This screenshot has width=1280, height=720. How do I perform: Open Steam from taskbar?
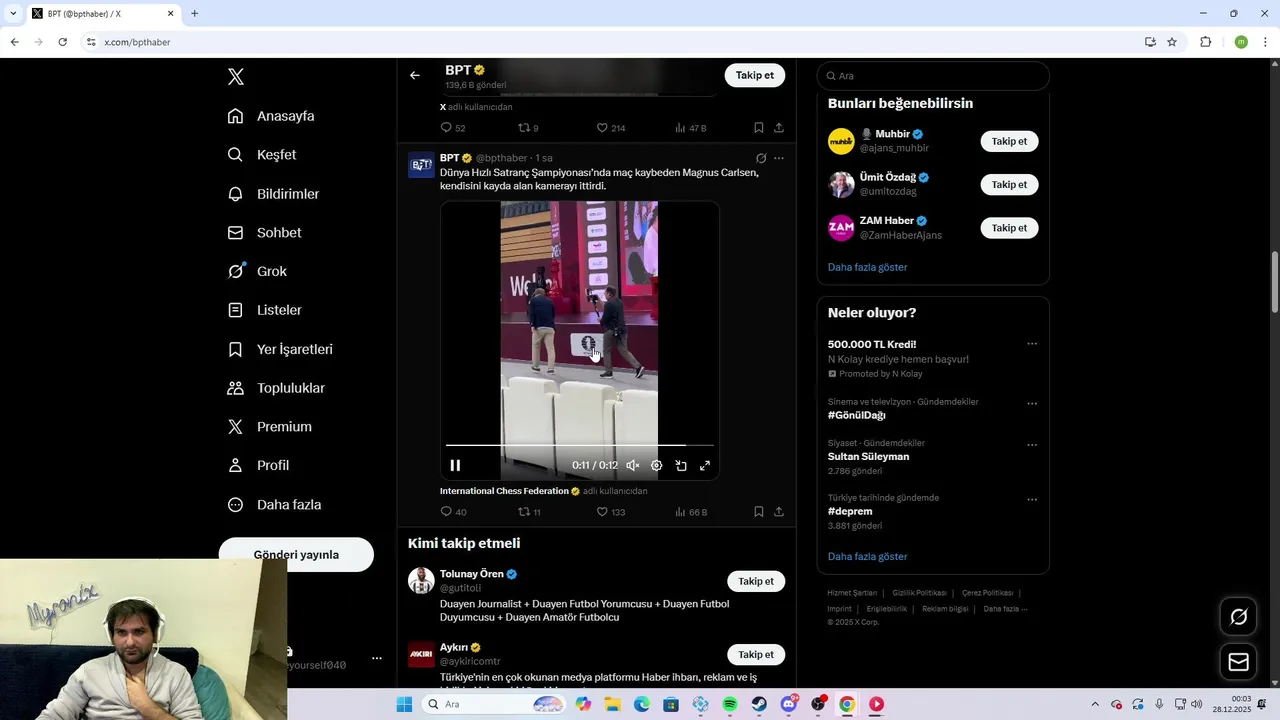(759, 704)
